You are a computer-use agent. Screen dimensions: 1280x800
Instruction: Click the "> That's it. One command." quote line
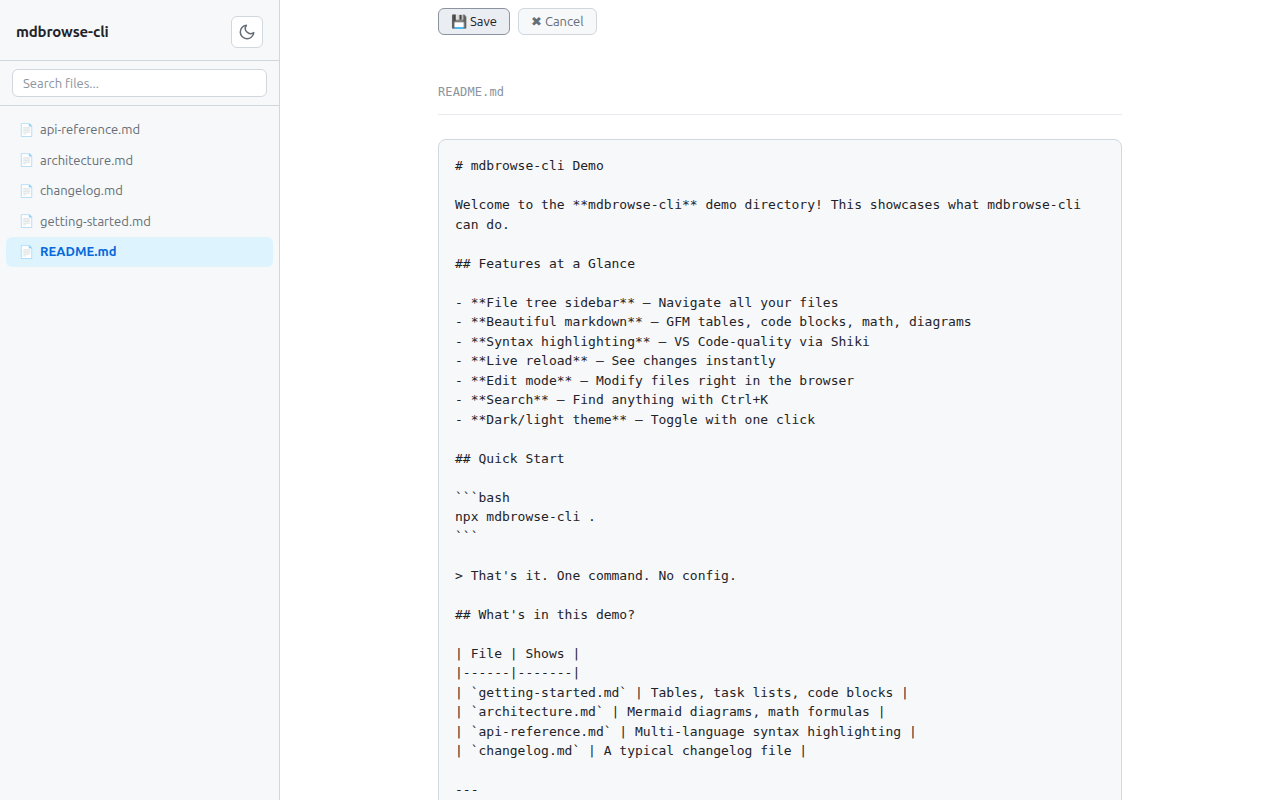[595, 576]
